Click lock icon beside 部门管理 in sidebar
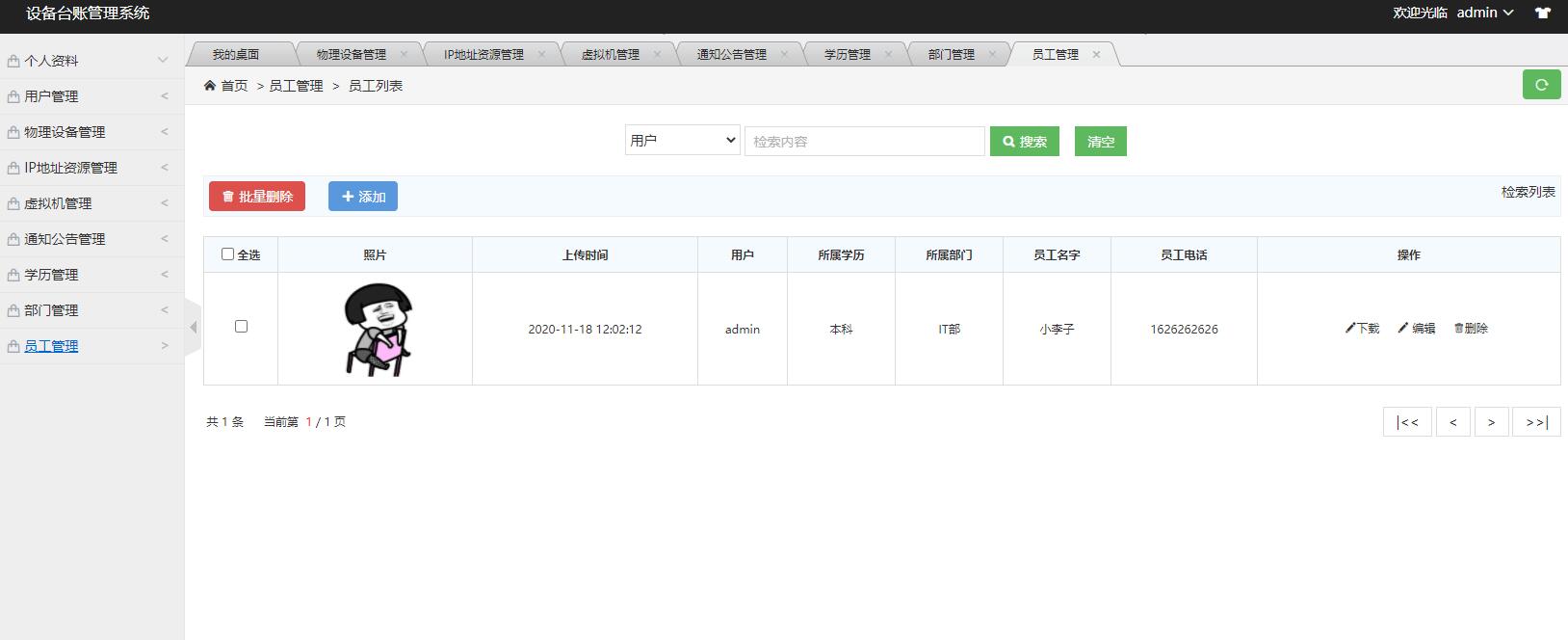This screenshot has height=640, width=1568. (13, 310)
